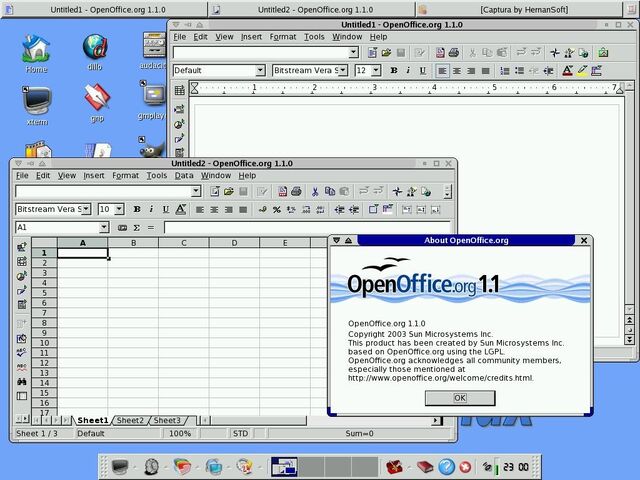Open the Tools menu in Untitled2
Image resolution: width=640 pixels, height=480 pixels.
tap(157, 176)
